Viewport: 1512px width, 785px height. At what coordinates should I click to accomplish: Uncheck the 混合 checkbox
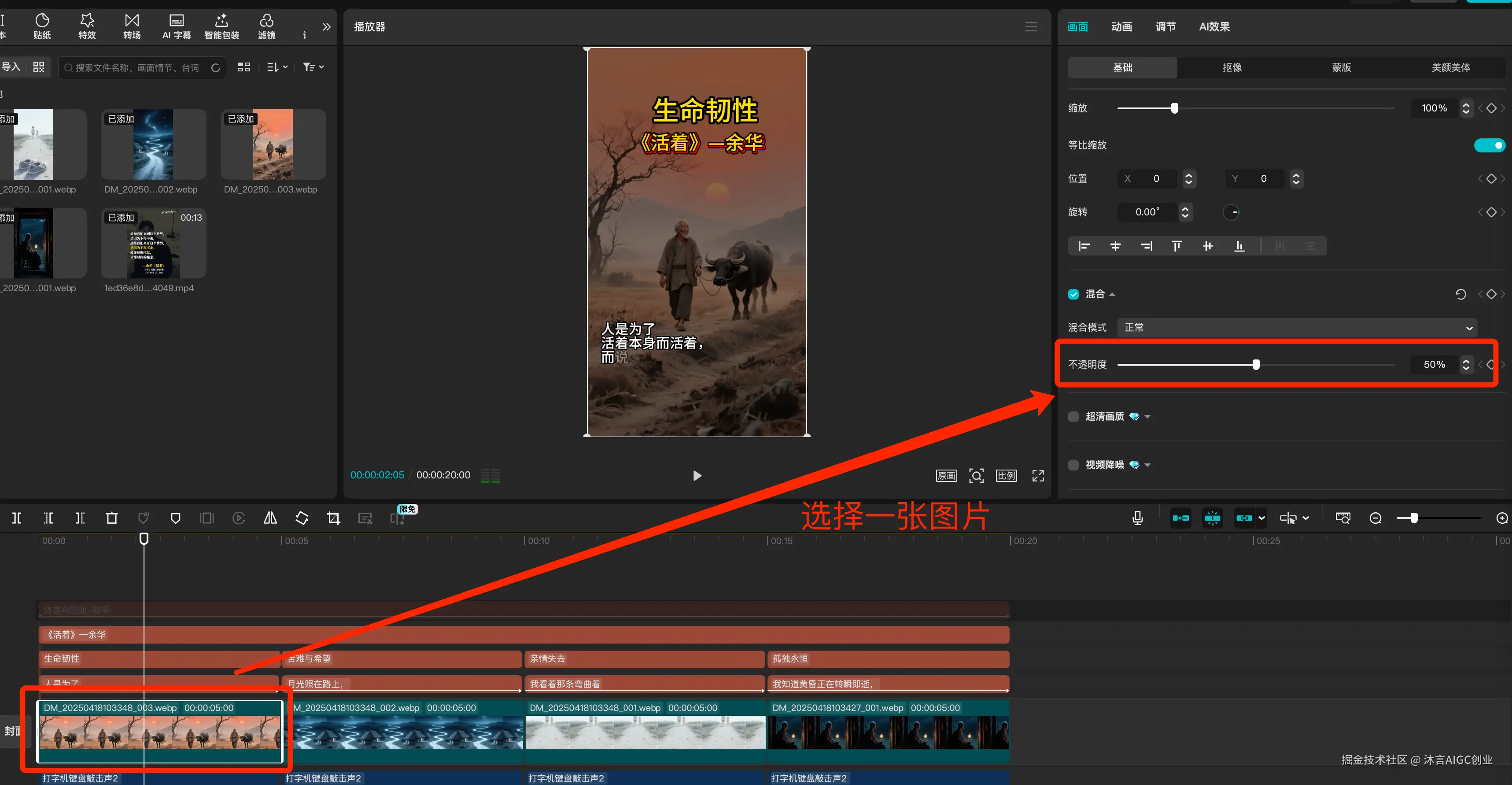[x=1073, y=294]
